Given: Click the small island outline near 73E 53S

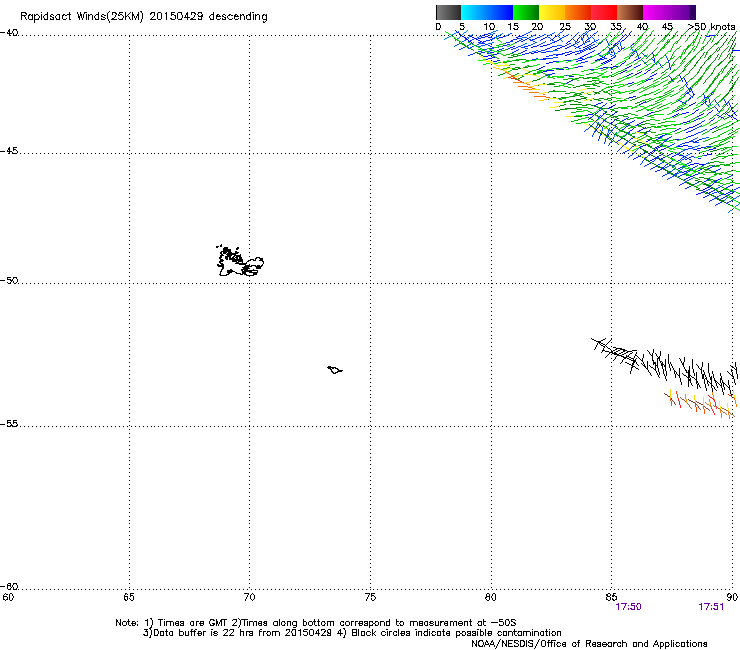Looking at the screenshot, I should click(335, 370).
